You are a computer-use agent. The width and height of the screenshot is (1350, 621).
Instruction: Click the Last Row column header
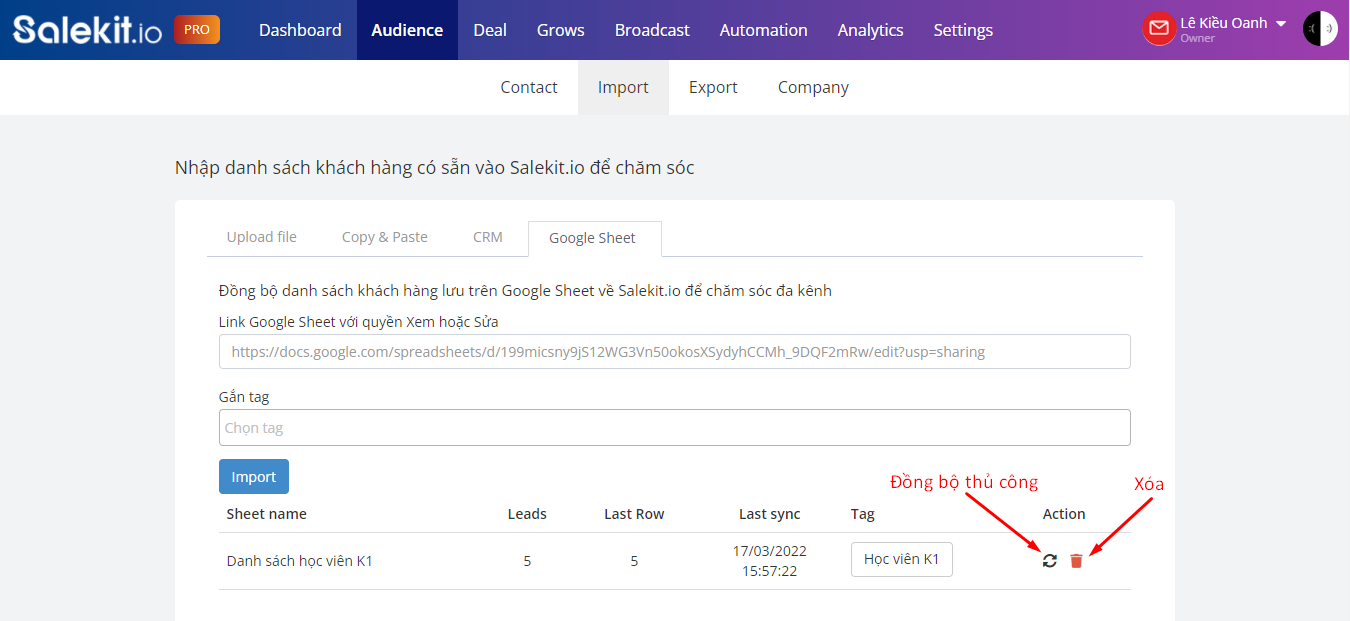(x=634, y=514)
